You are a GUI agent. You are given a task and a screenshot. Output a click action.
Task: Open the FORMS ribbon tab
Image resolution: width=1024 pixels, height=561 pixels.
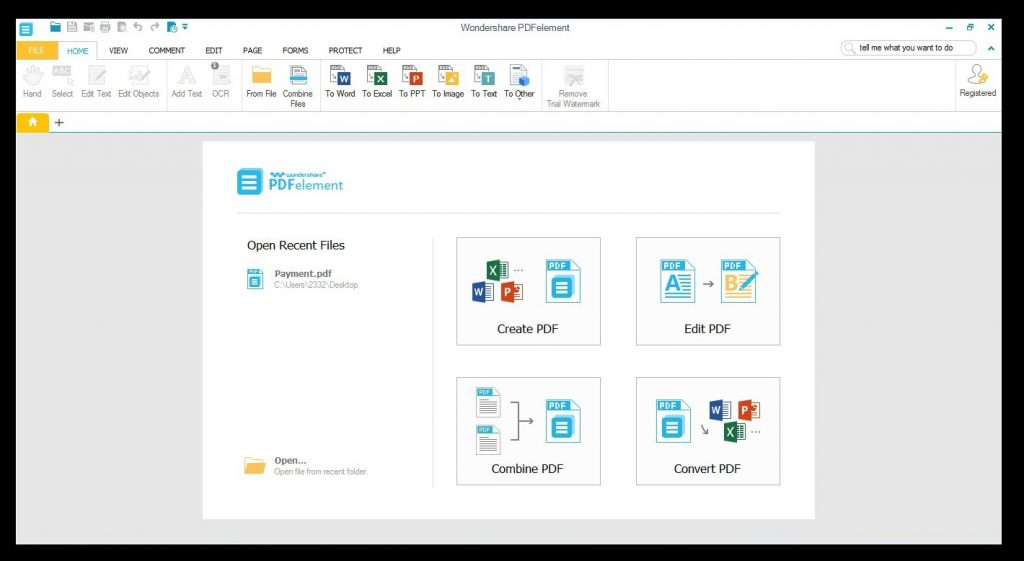click(295, 50)
